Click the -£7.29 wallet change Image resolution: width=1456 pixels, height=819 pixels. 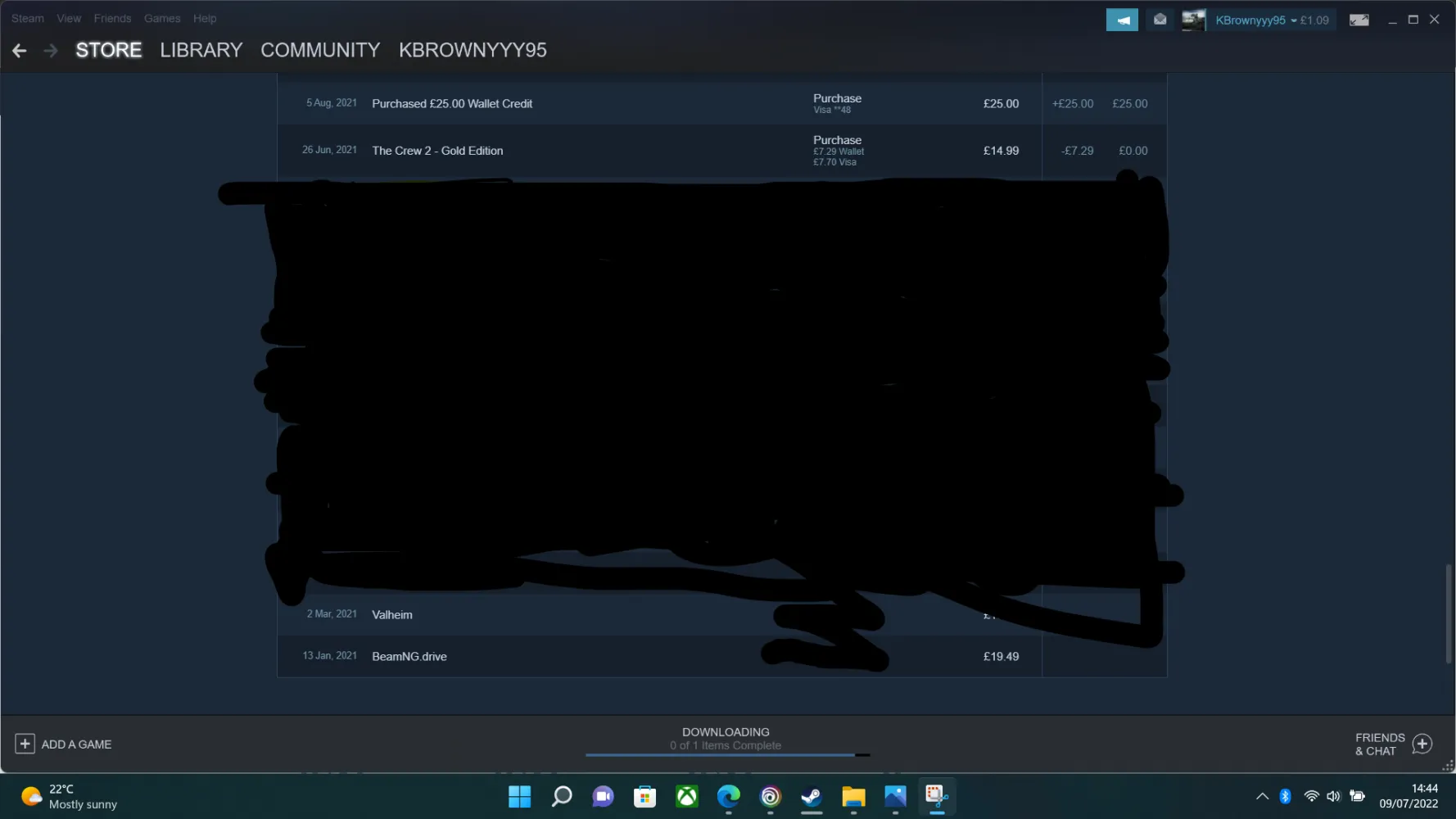[x=1078, y=151]
